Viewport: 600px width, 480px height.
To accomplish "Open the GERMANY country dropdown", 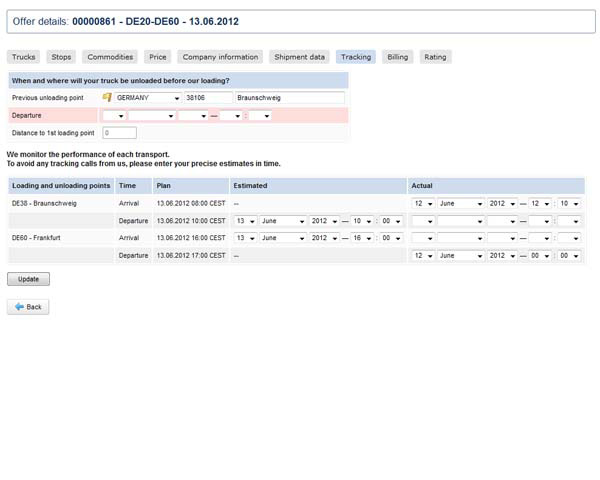I will coord(147,98).
